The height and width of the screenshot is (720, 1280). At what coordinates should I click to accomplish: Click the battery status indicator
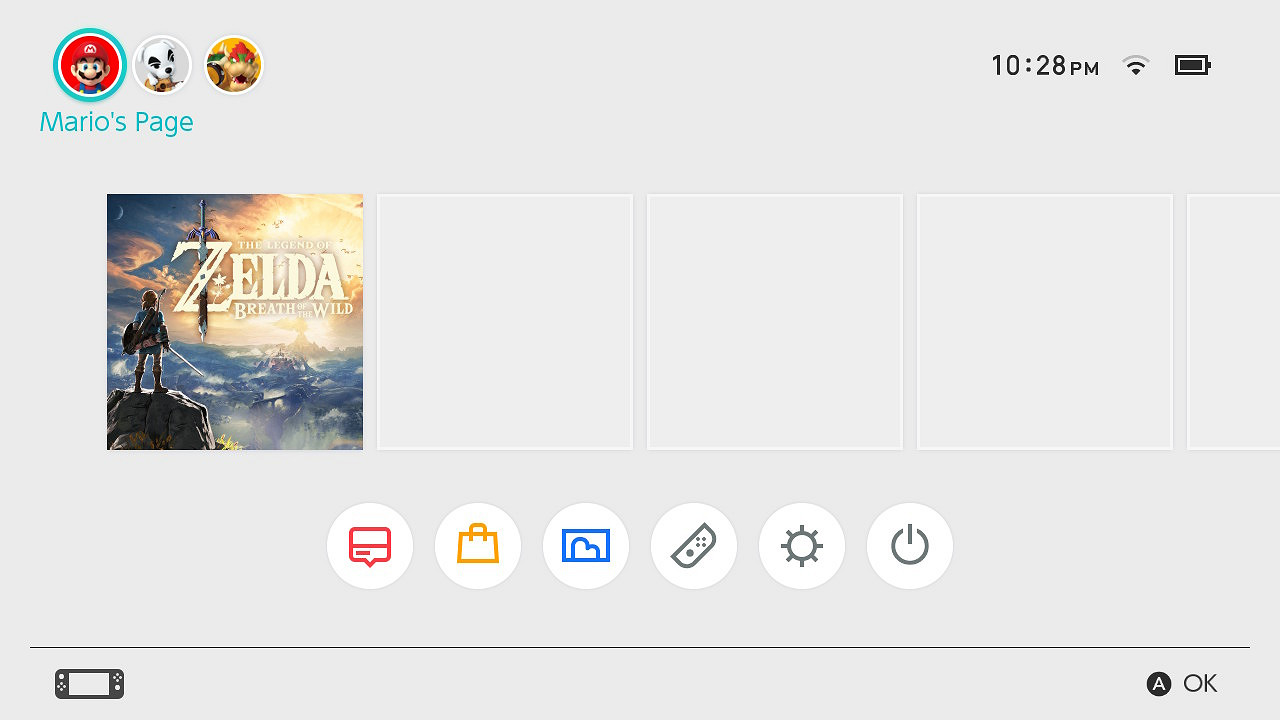1192,66
